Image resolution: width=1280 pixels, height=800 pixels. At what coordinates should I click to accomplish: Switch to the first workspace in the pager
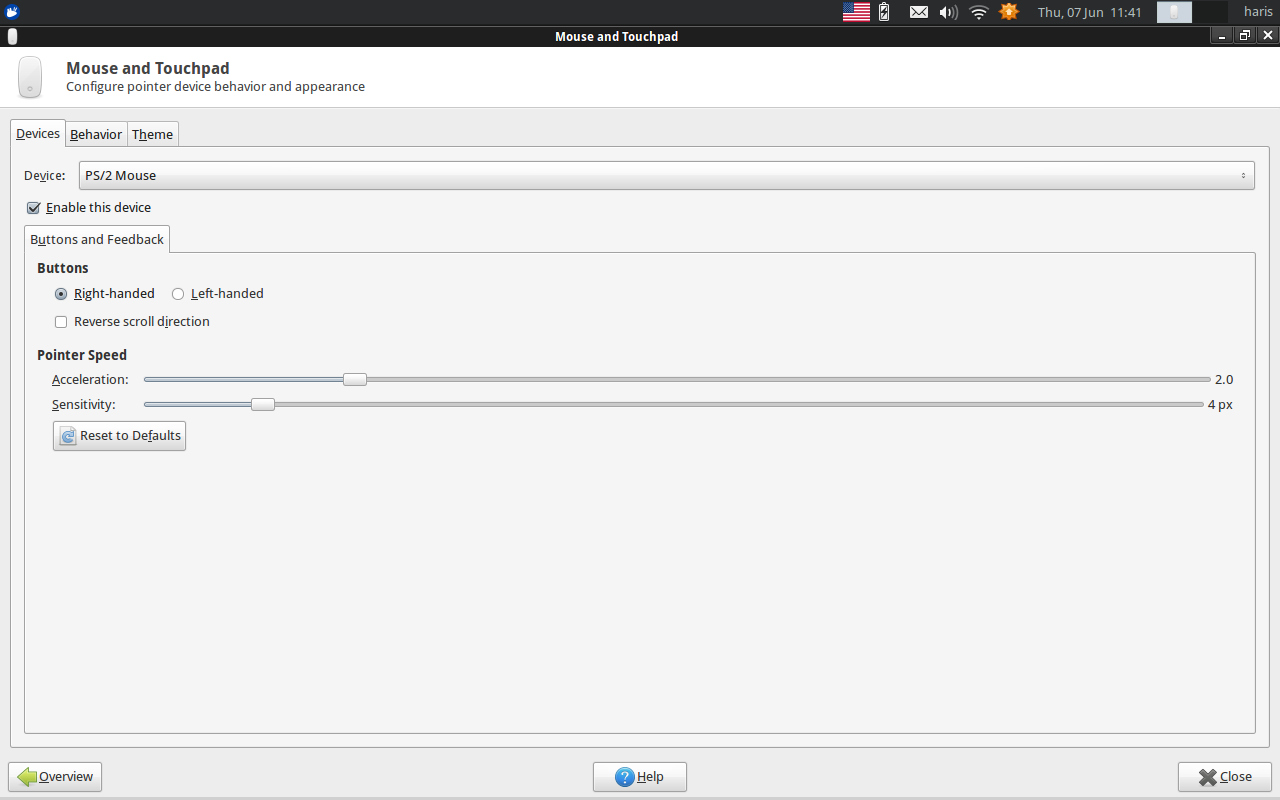(1174, 12)
